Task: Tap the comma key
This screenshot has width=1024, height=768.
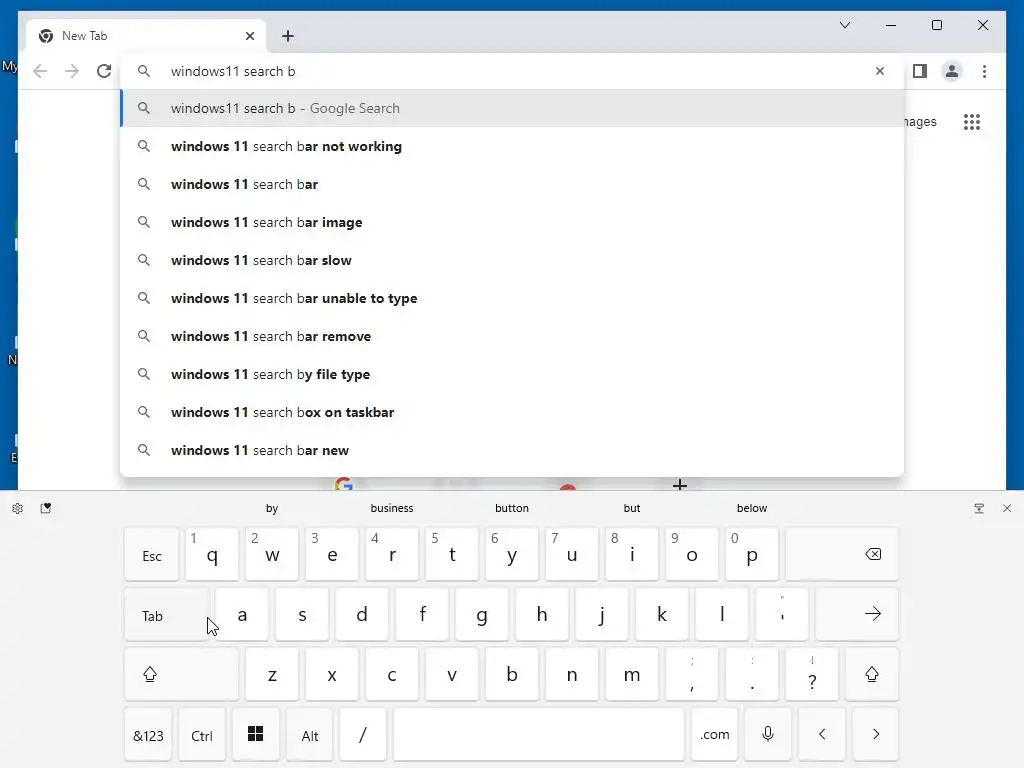Action: click(692, 674)
